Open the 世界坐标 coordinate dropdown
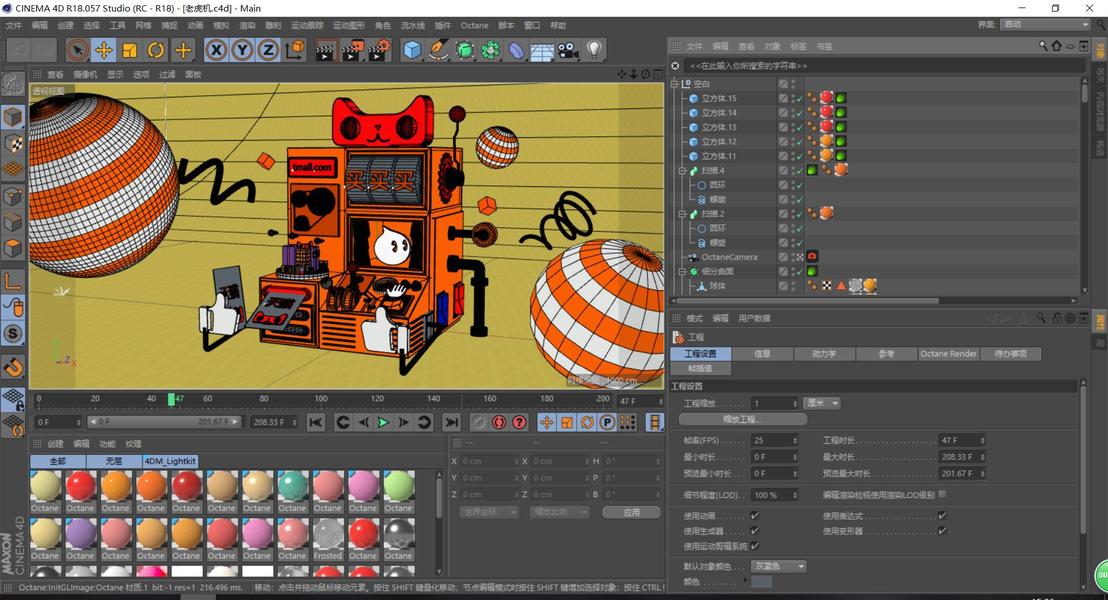The height and width of the screenshot is (600, 1108). pos(488,512)
